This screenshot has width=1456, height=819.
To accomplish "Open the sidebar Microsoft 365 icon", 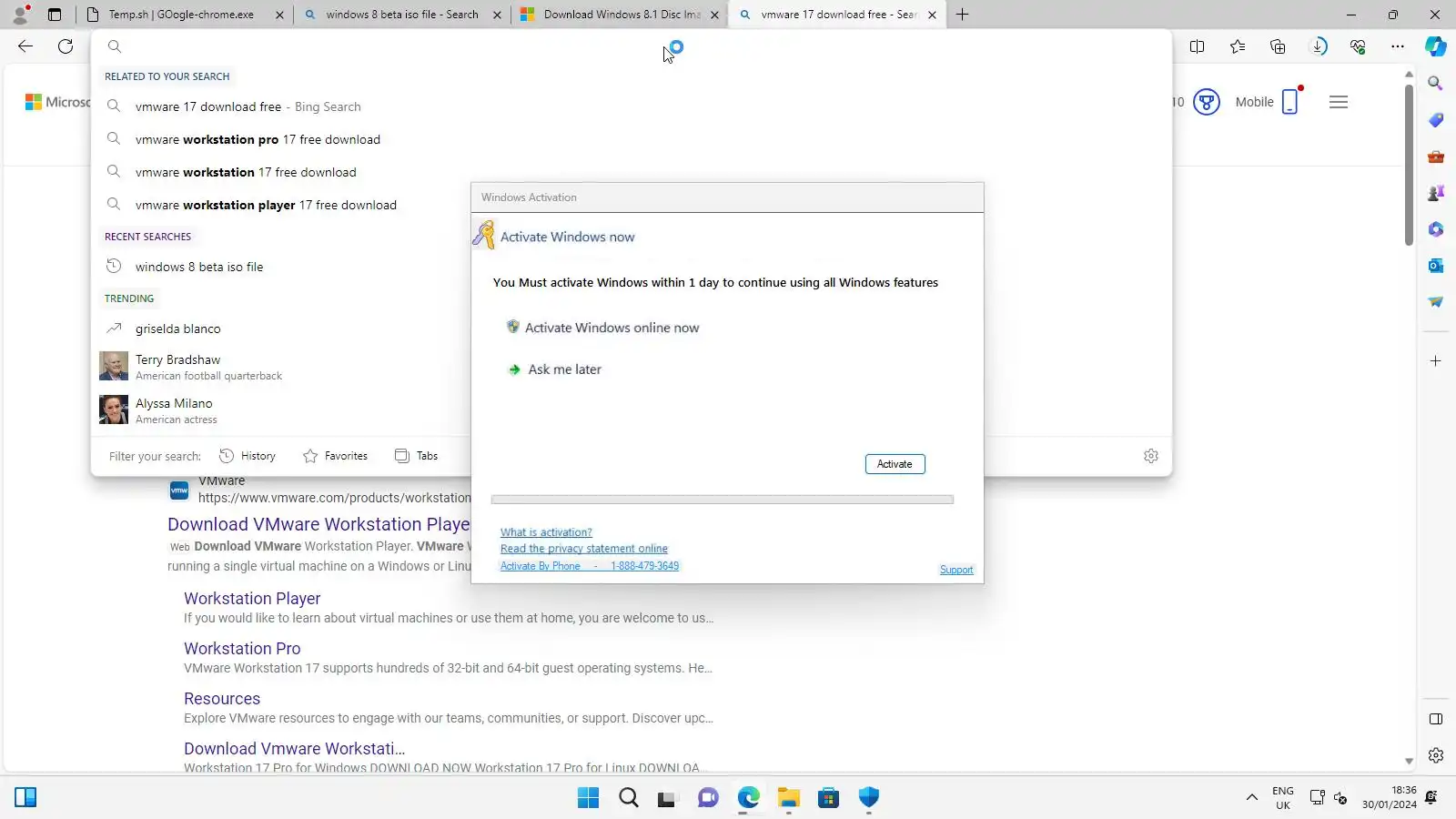I will point(1436,229).
